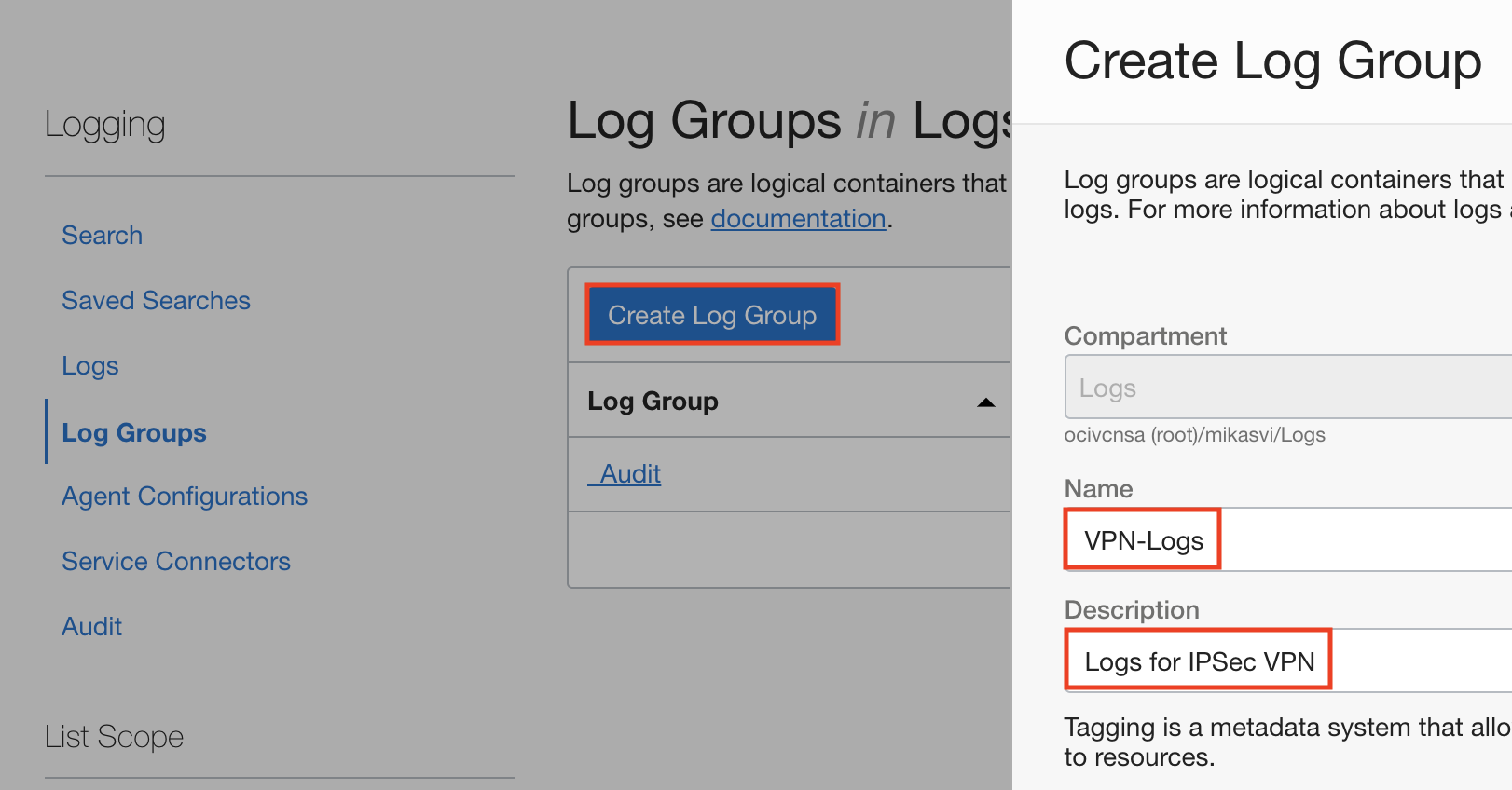Image resolution: width=1512 pixels, height=790 pixels.
Task: Focus the Name field containing VPN-Logs
Action: tap(1286, 540)
